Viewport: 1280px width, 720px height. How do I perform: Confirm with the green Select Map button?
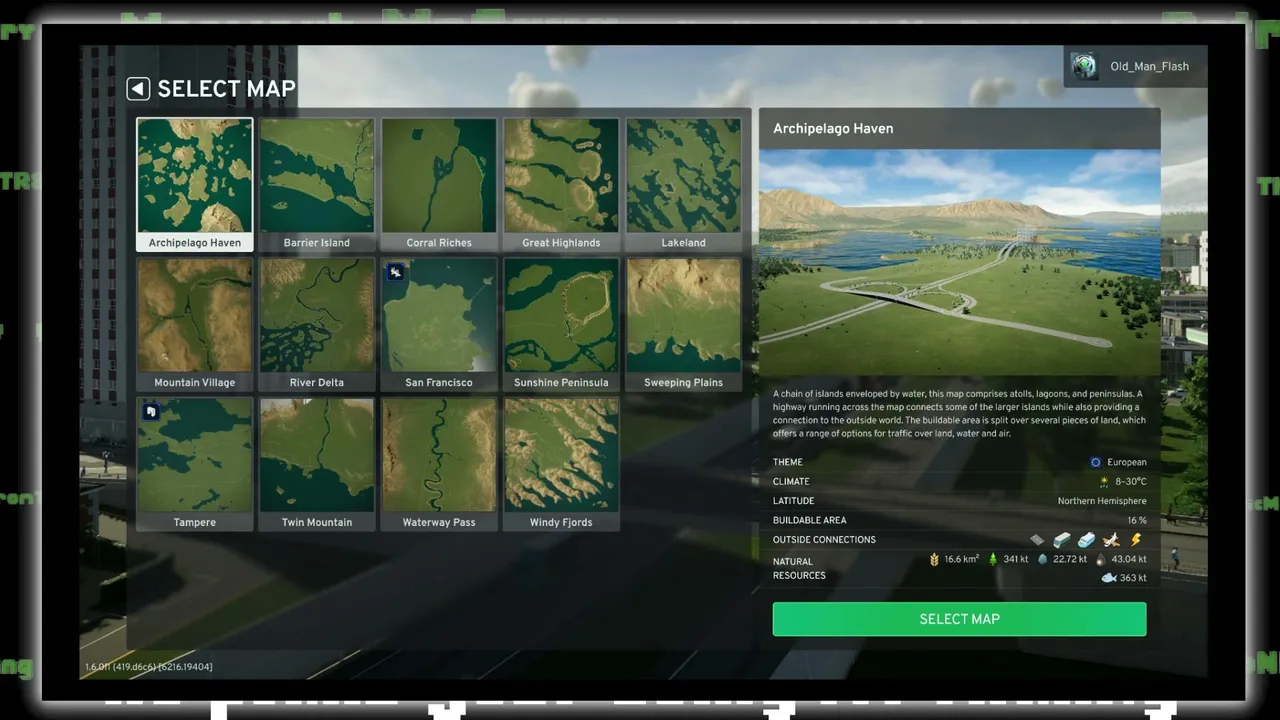[x=959, y=619]
